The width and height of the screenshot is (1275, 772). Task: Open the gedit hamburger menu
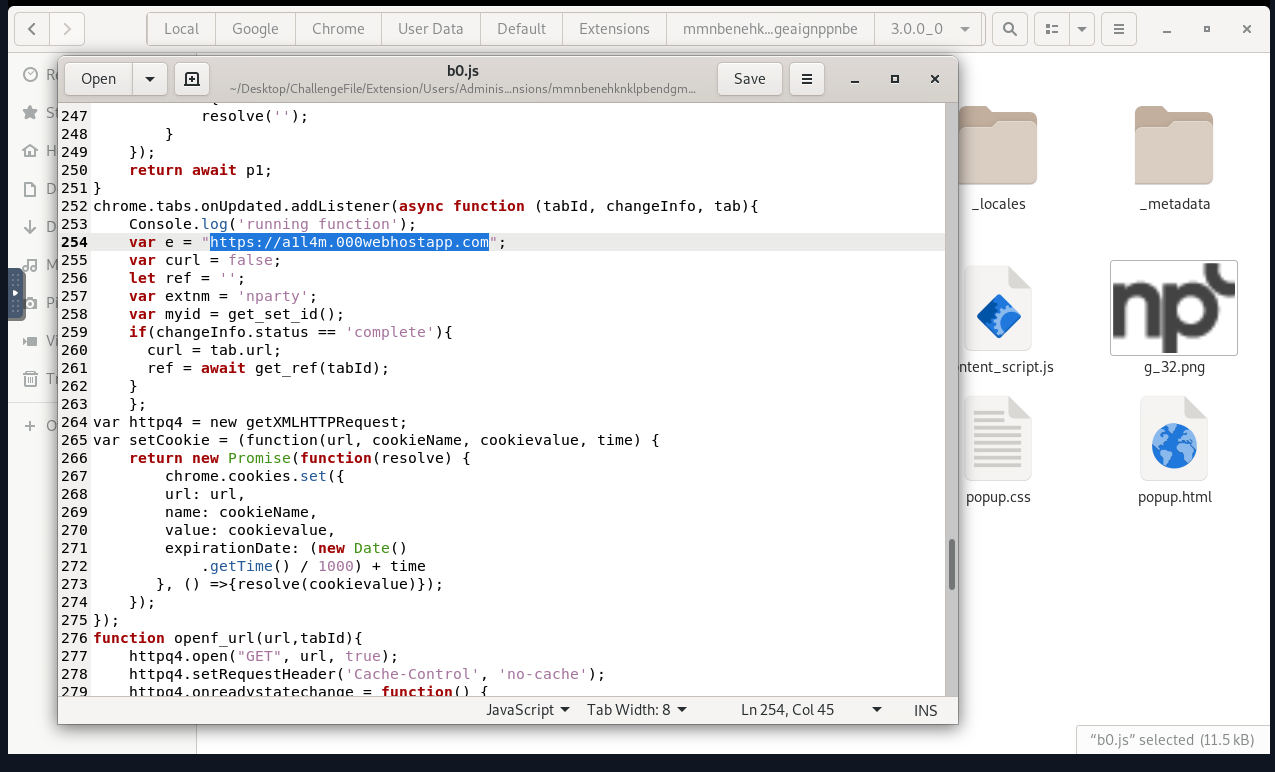coord(807,79)
